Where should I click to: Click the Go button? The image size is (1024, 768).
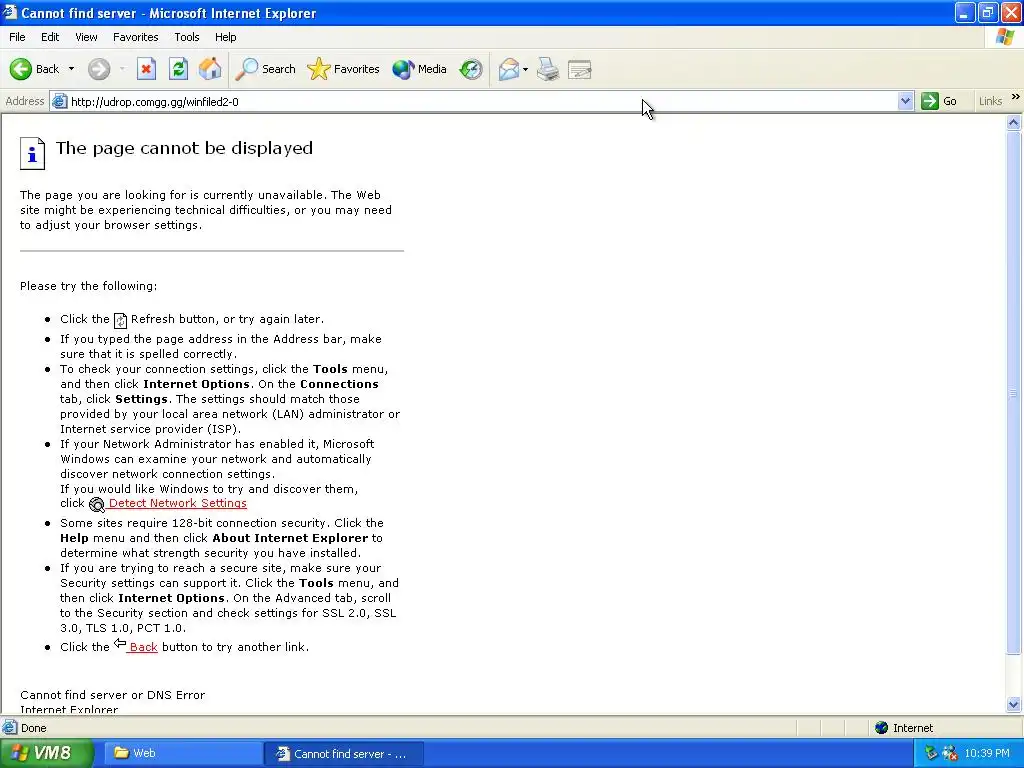click(939, 101)
